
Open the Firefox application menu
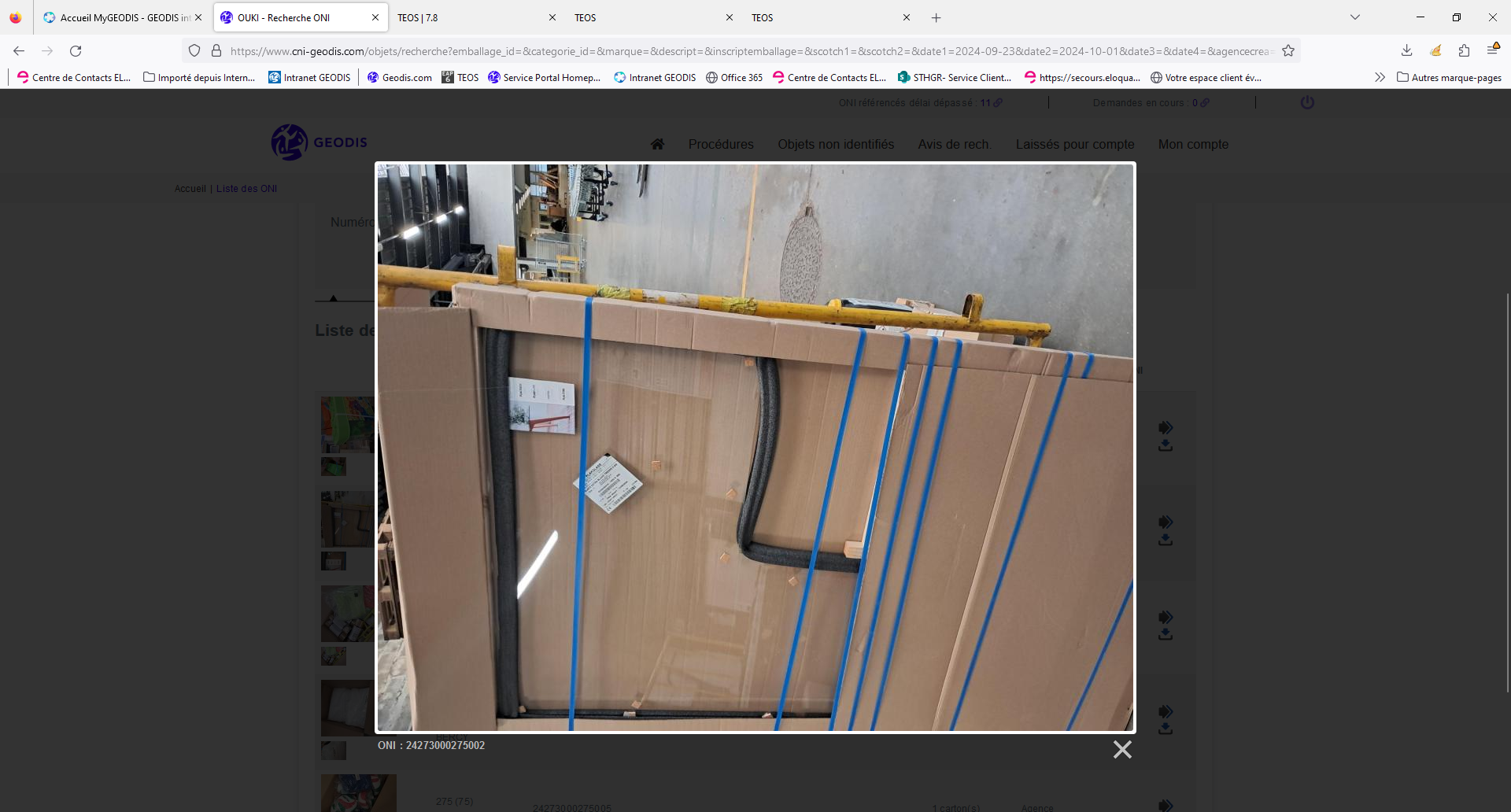coord(1492,51)
